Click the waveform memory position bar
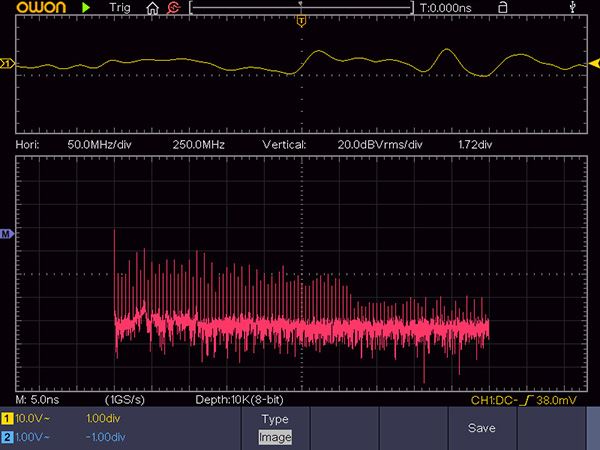 (x=301, y=8)
